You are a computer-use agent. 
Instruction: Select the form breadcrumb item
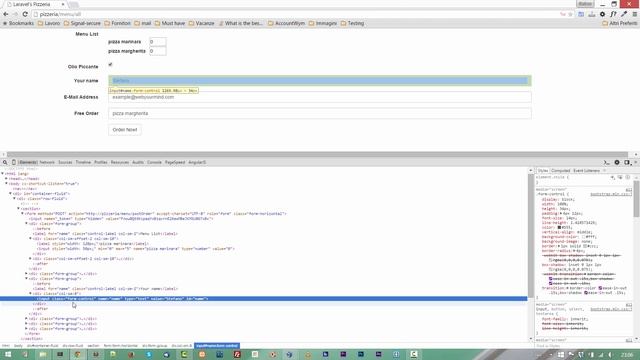(120, 346)
